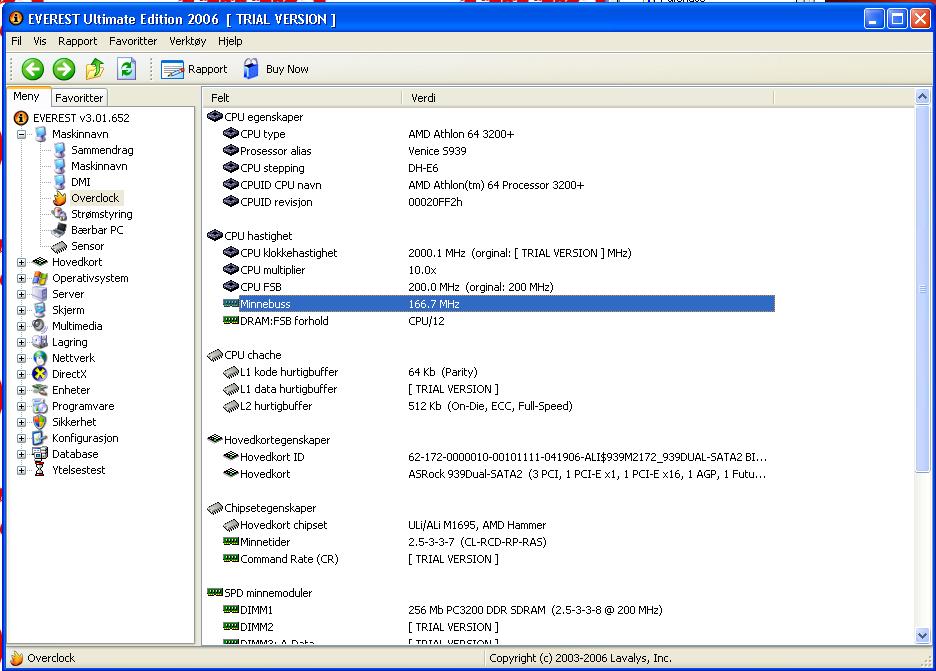
Task: Switch to the Favoritter tab
Action: (79, 97)
